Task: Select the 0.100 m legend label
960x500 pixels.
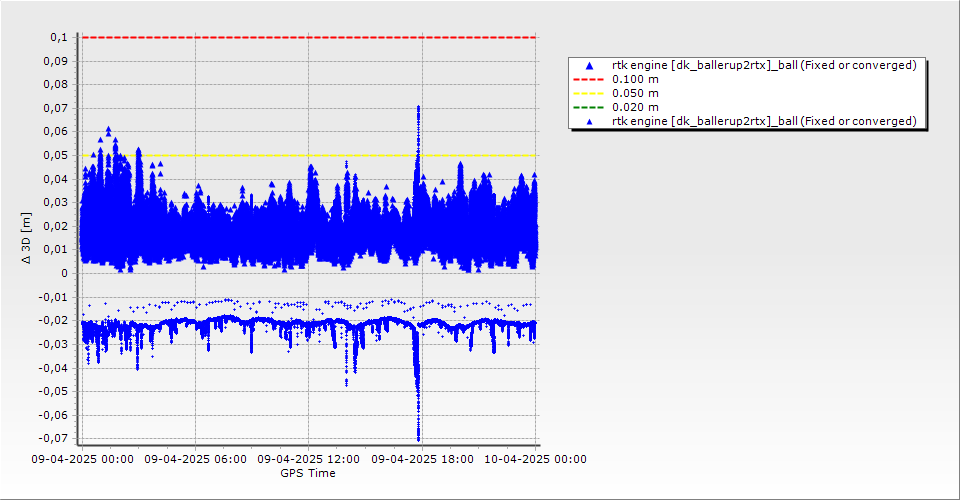Action: click(x=635, y=79)
